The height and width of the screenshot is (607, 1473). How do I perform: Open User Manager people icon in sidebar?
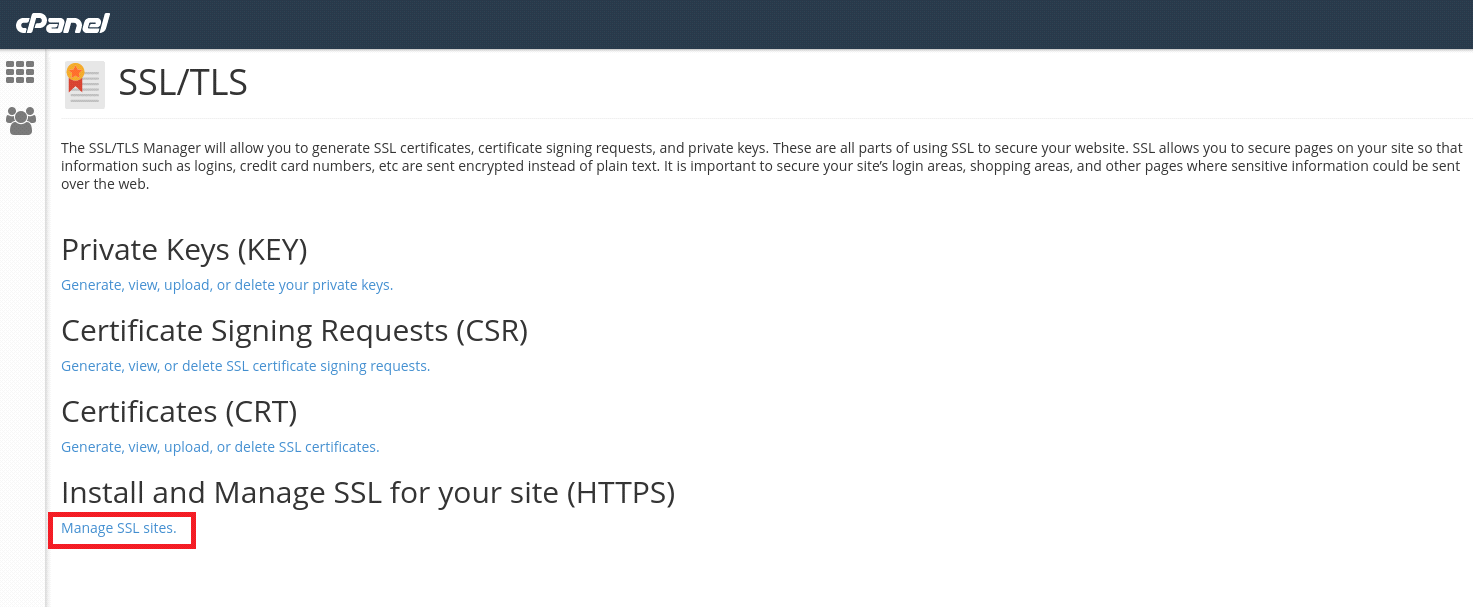pos(21,121)
